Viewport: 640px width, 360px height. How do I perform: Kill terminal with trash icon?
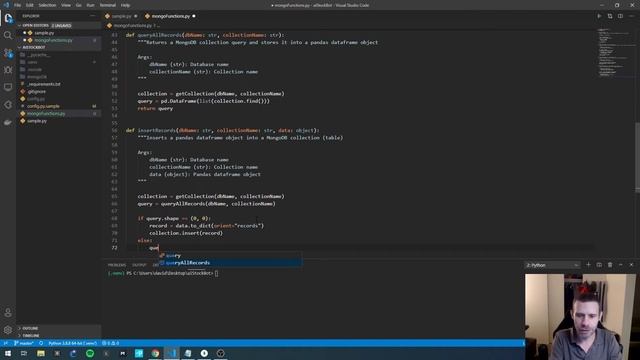tap(610, 265)
